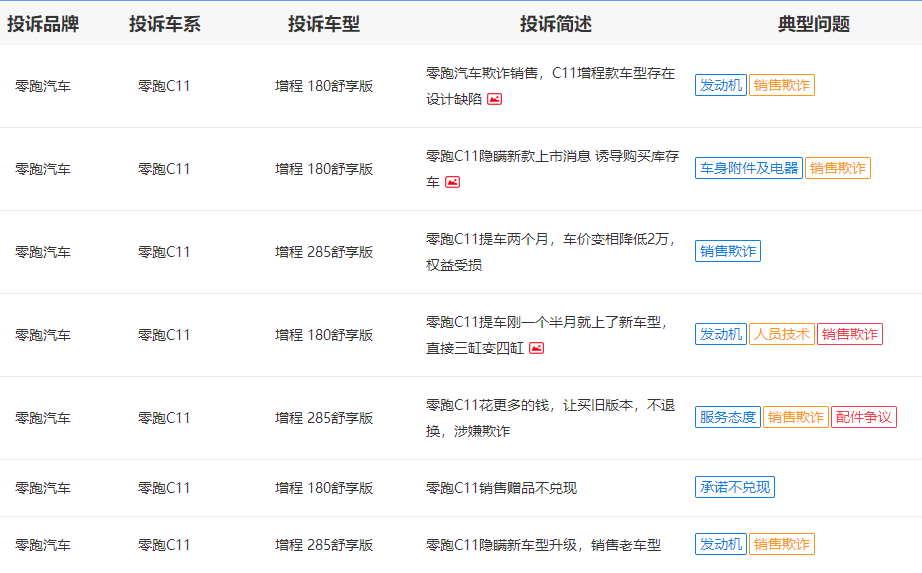Select the 投诉车型 column header
Viewport: 922px width, 573px height.
click(324, 24)
